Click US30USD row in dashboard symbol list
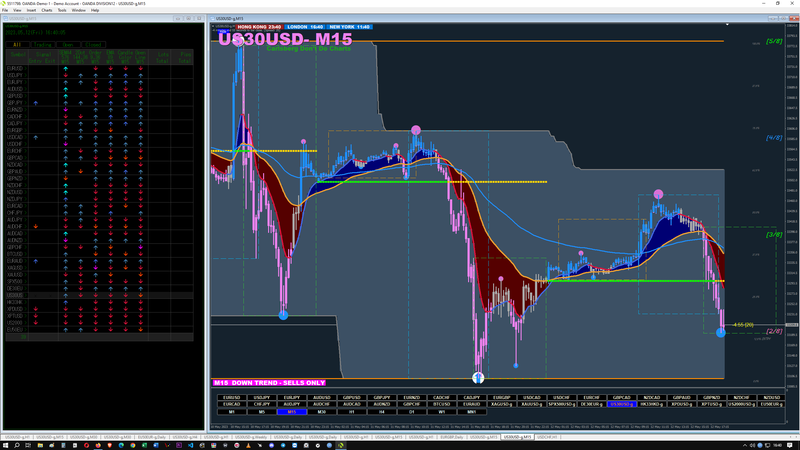Viewport: 800px width, 450px height. [x=99, y=295]
